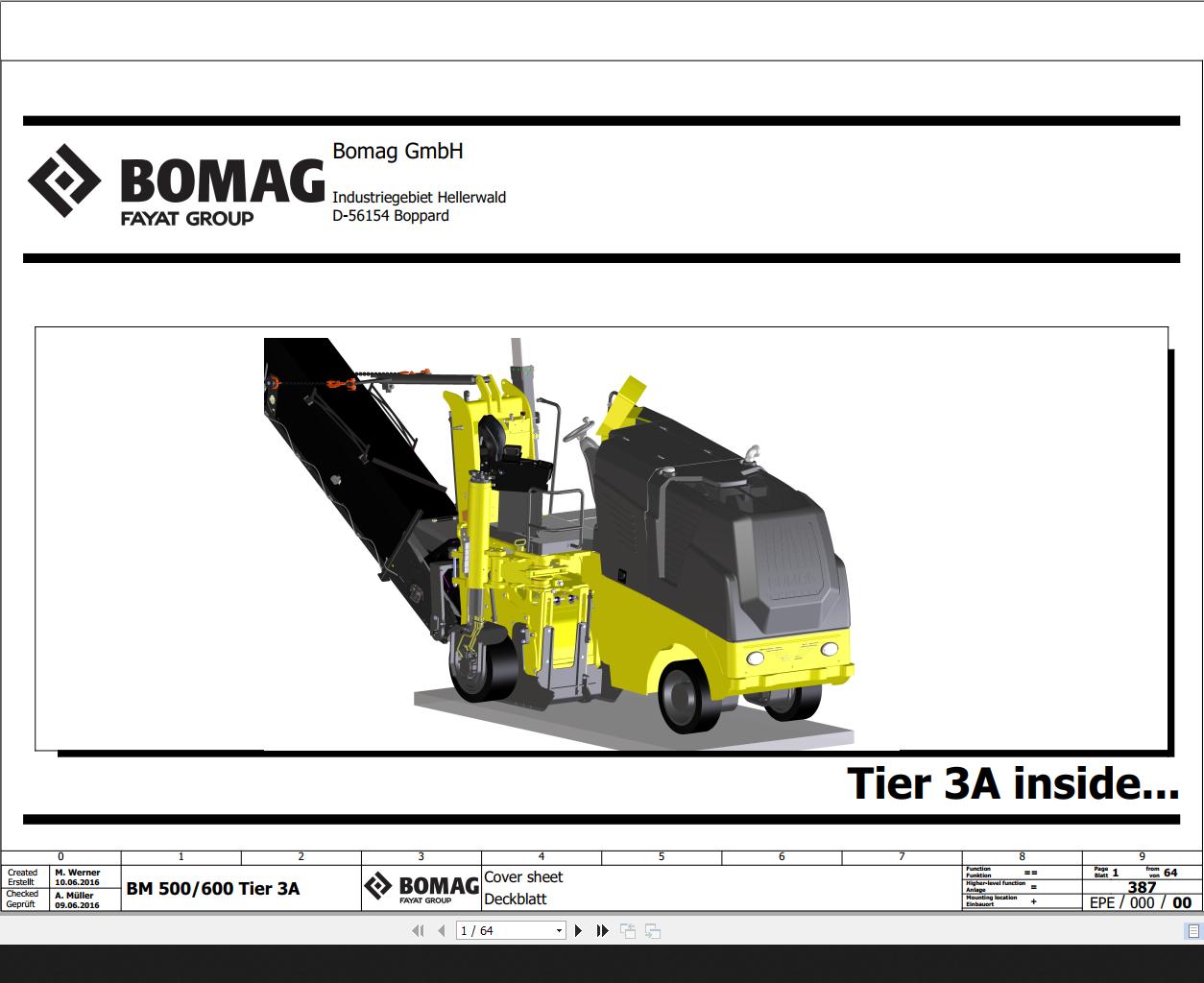Image resolution: width=1204 pixels, height=983 pixels.
Task: Click the 'A. Müller' checker name
Action: [75, 895]
